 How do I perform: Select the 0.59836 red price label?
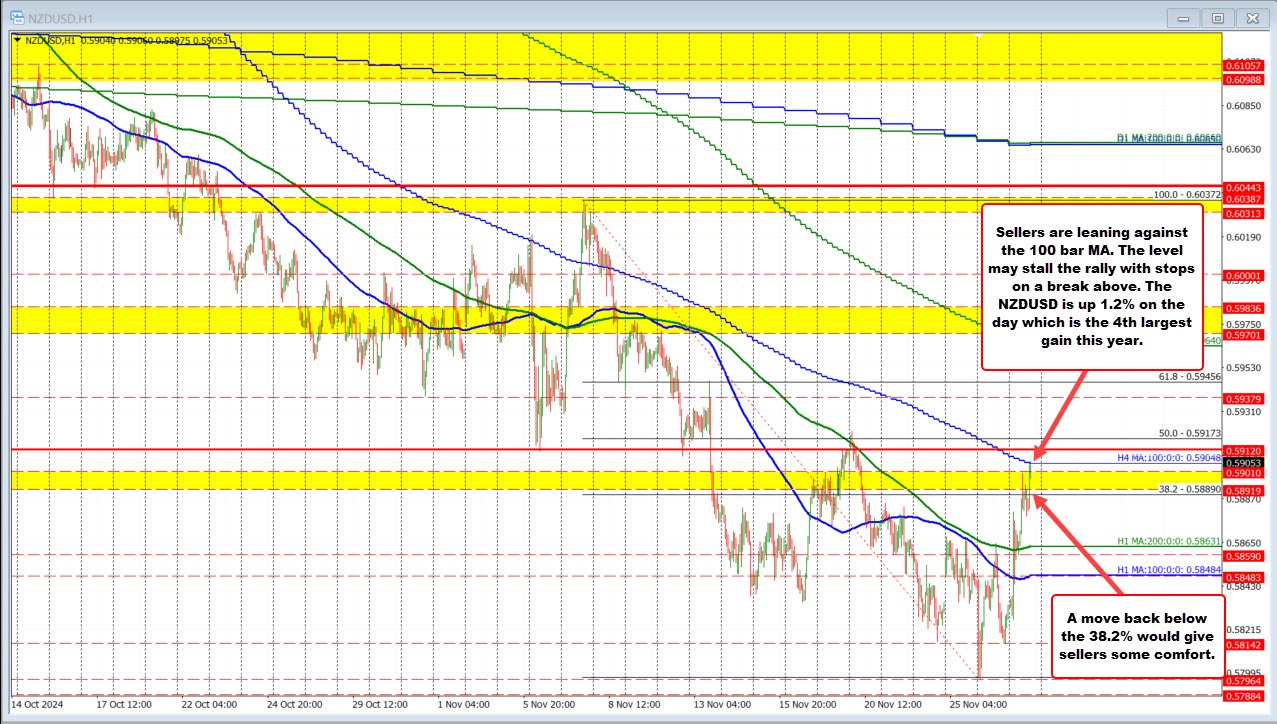1242,308
